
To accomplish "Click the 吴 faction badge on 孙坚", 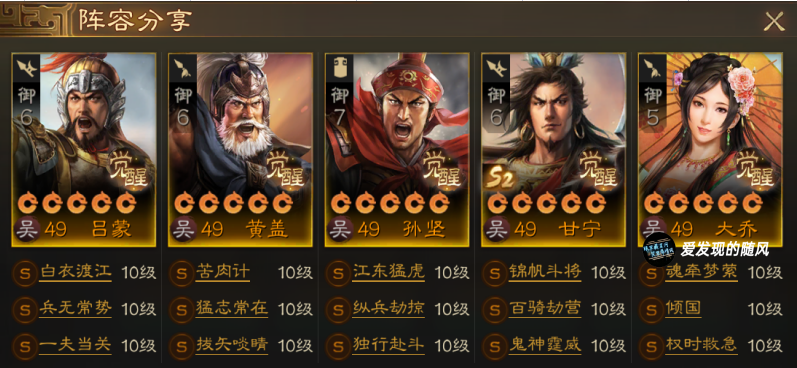I will point(338,229).
